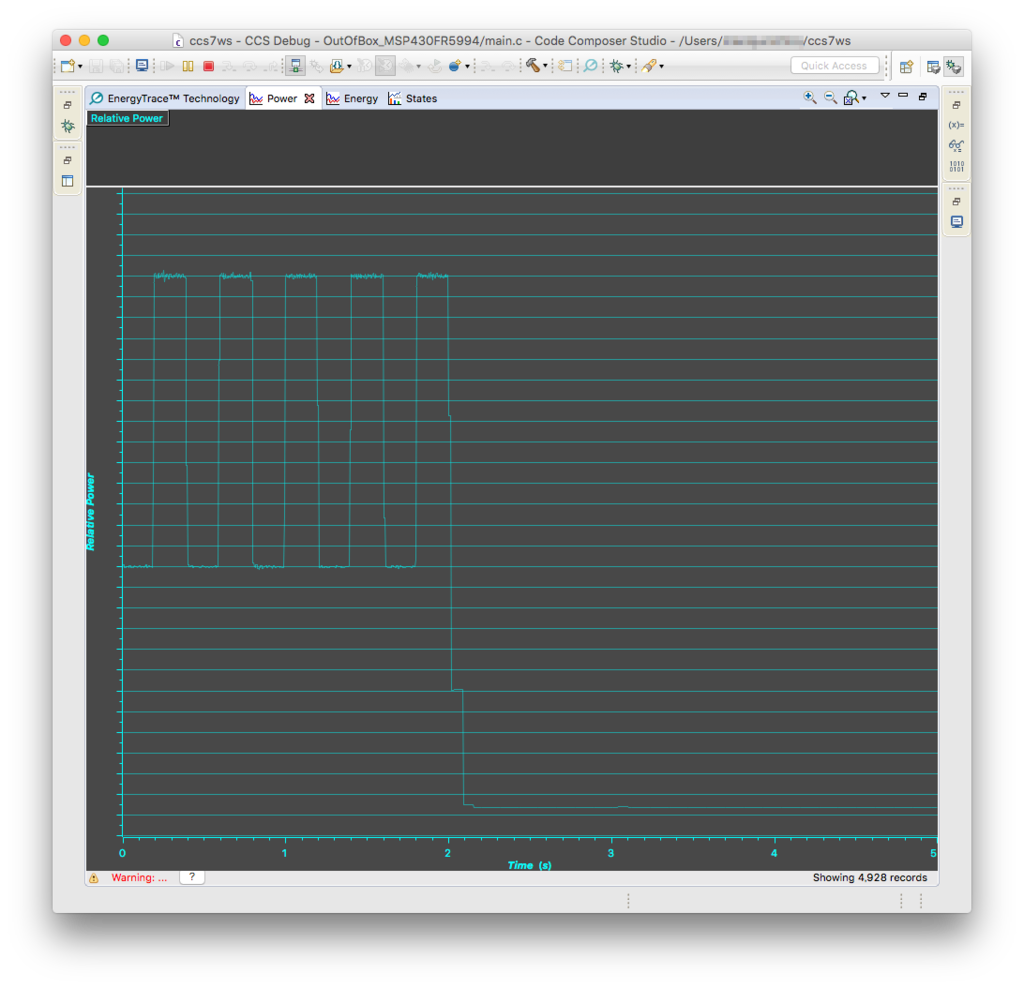Resume the debug session

tap(167, 66)
